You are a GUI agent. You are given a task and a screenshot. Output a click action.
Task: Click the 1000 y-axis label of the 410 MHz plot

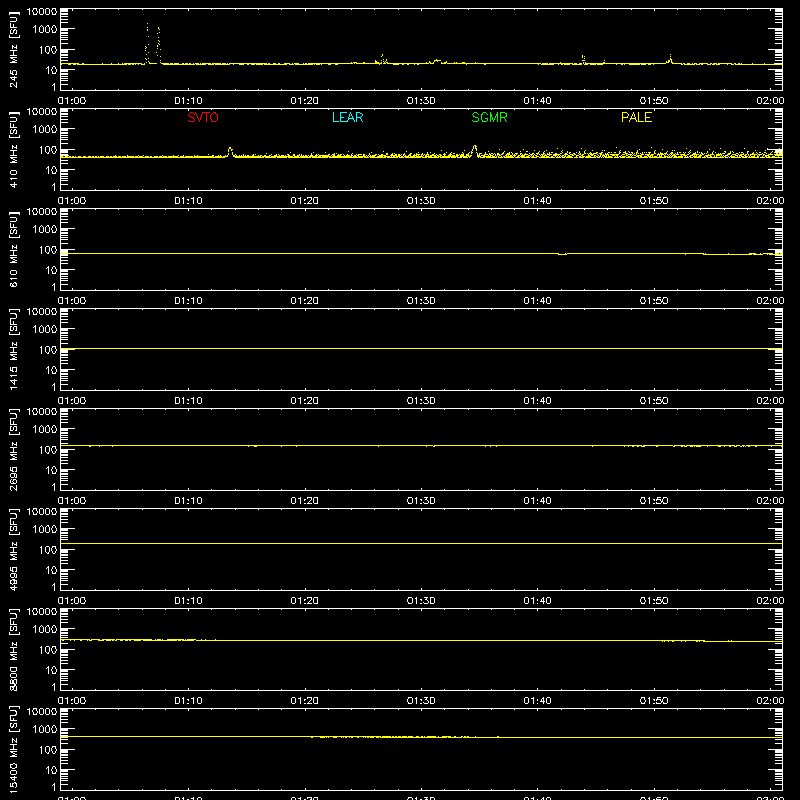coord(45,130)
